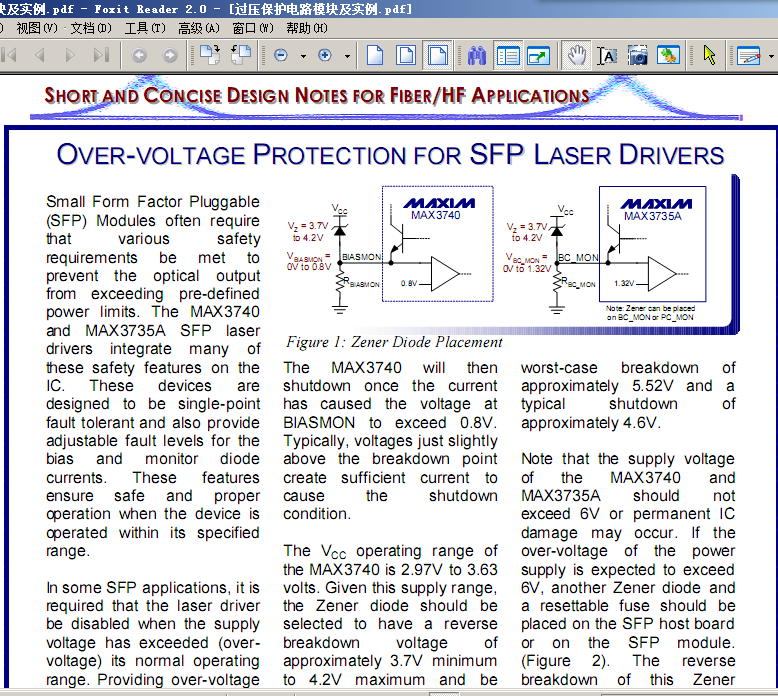
Task: Open the 窗口(W) menu
Action: tap(253, 28)
